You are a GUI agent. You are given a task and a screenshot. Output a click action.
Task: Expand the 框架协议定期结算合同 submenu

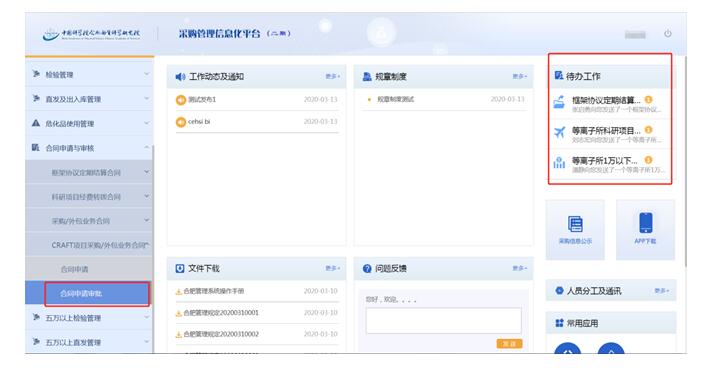(147, 172)
